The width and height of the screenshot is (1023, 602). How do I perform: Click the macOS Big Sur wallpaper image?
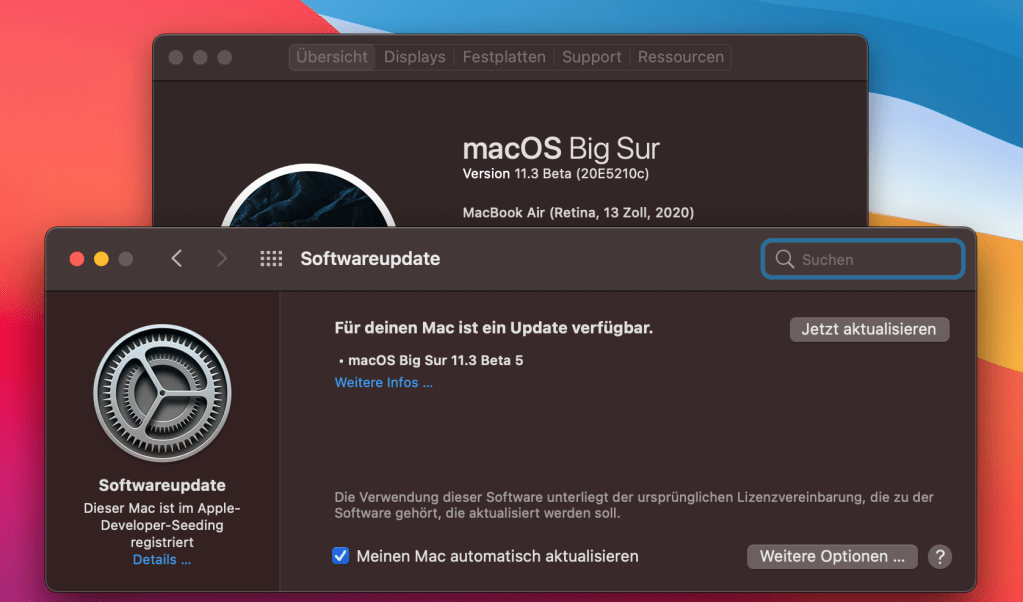308,202
